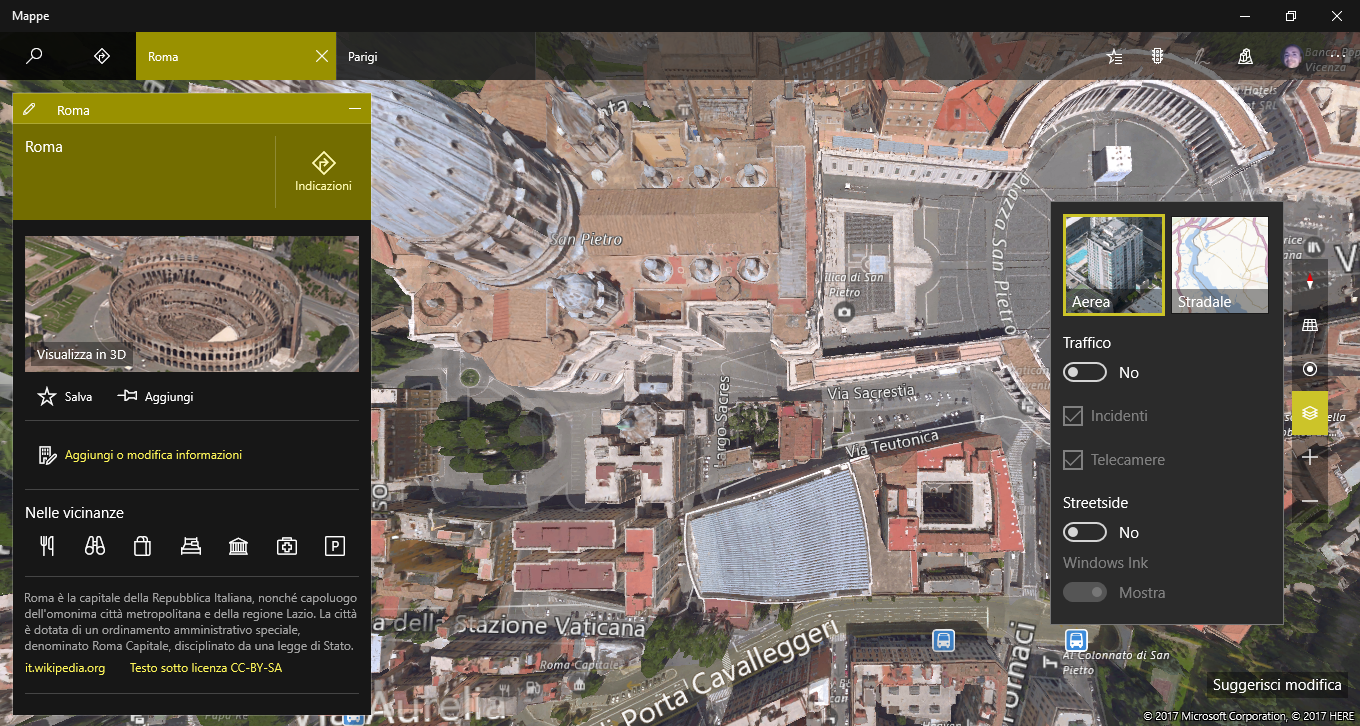1360x726 pixels.
Task: Show my location with the target icon
Action: 1310,369
